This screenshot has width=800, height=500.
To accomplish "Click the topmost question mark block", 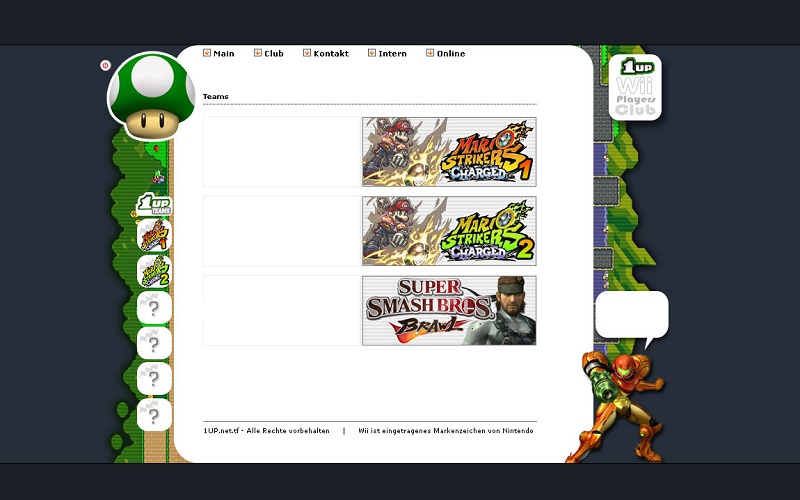I will tap(154, 308).
